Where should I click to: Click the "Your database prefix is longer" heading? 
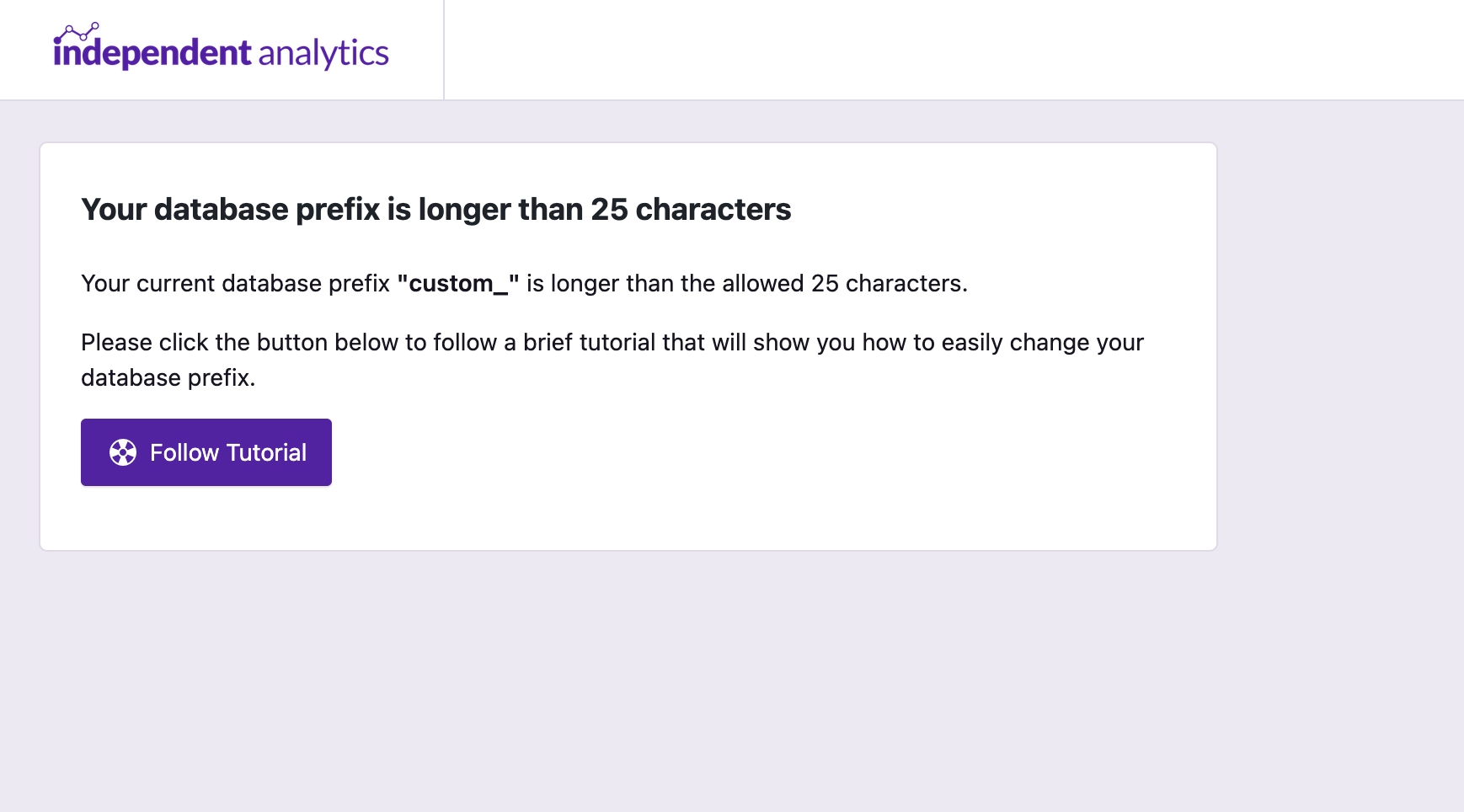435,209
